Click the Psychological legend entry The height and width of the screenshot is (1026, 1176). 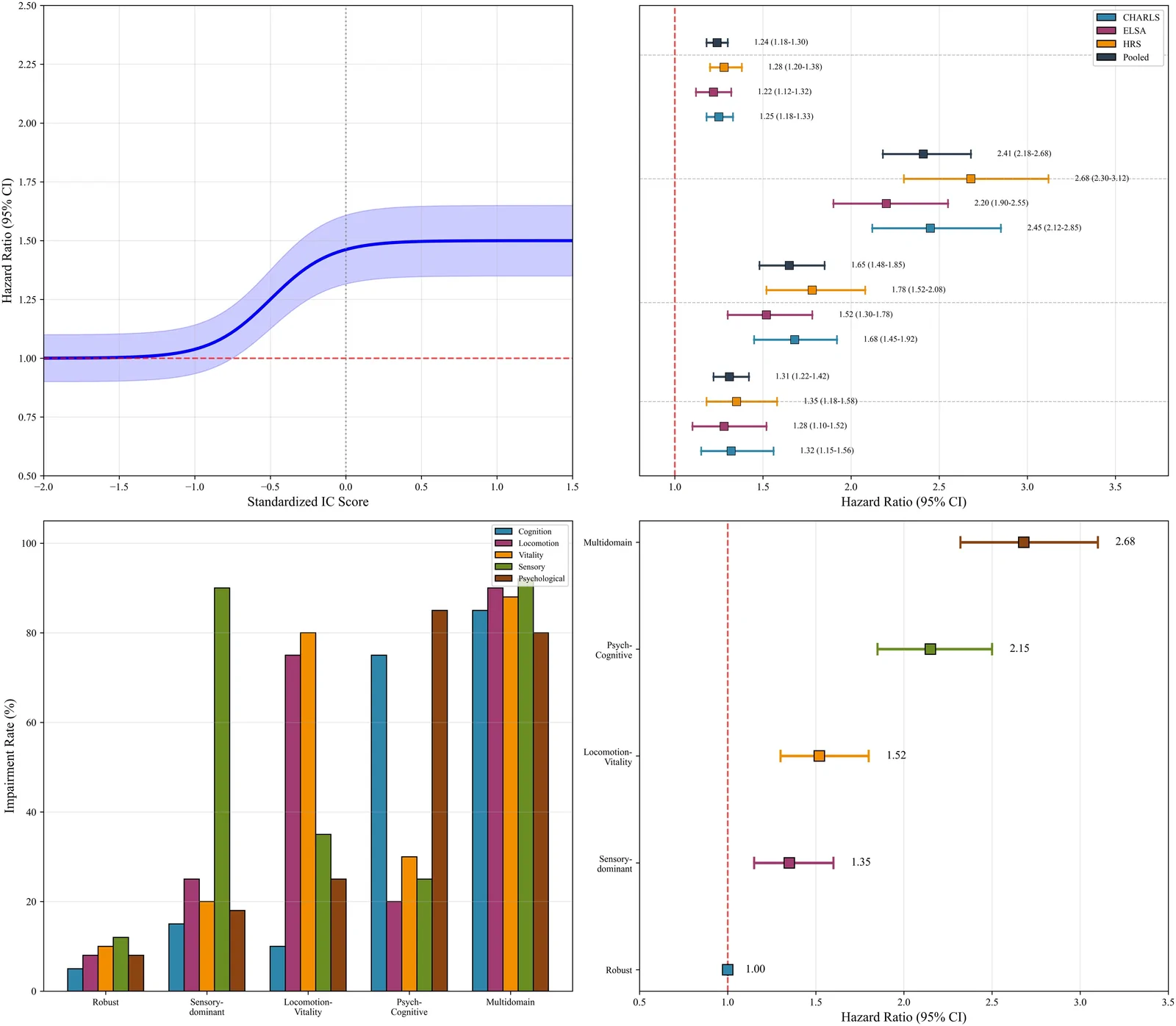click(530, 578)
